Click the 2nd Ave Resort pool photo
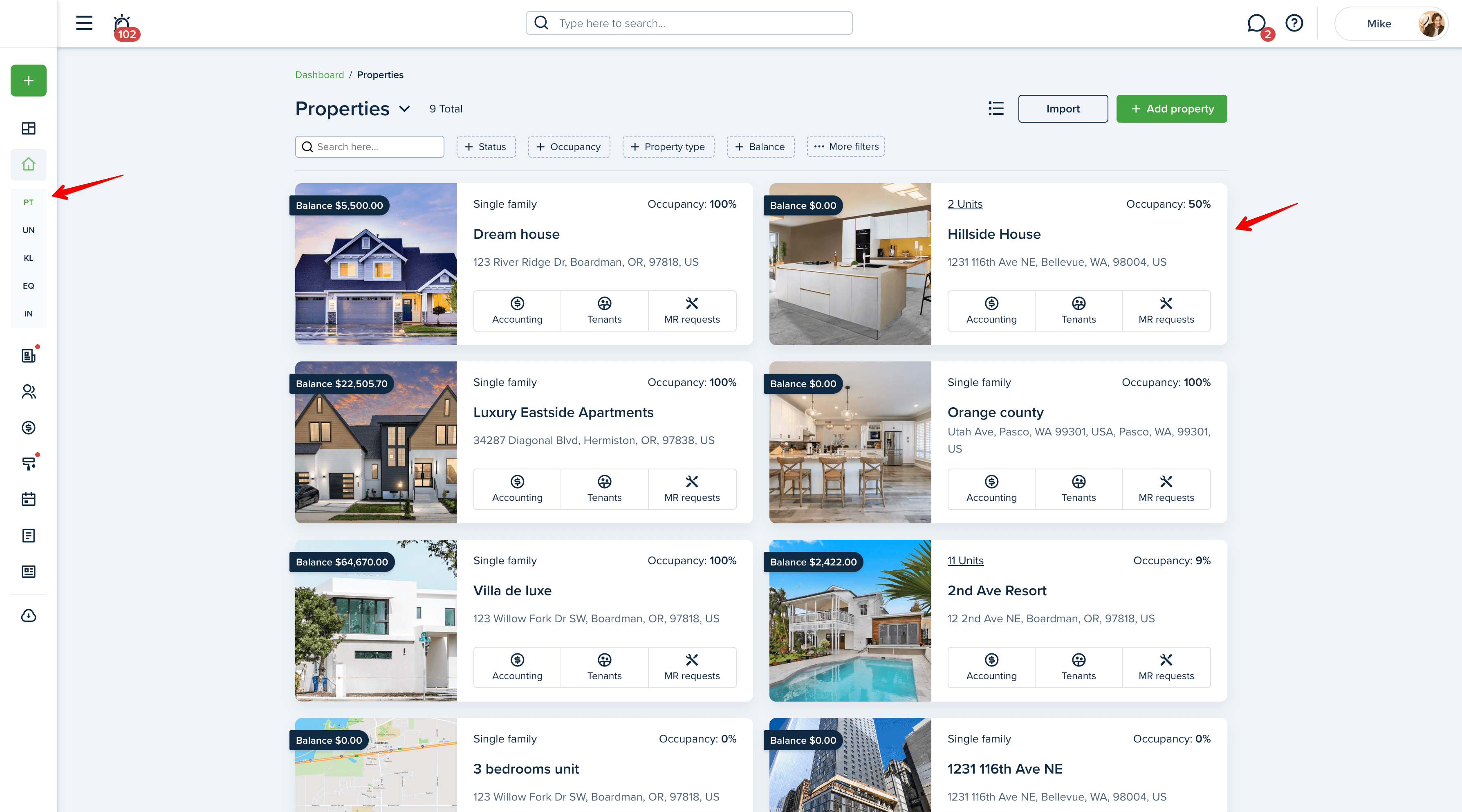Screen dimensions: 1462x812 (x=850, y=620)
